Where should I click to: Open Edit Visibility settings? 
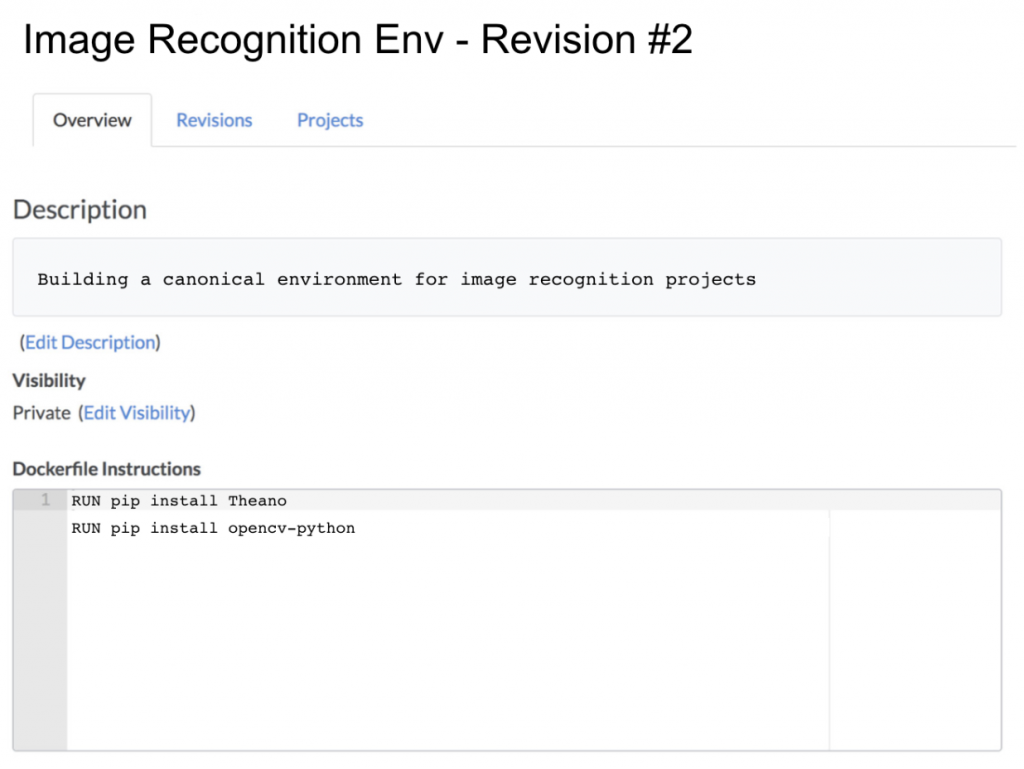pyautogui.click(x=137, y=412)
